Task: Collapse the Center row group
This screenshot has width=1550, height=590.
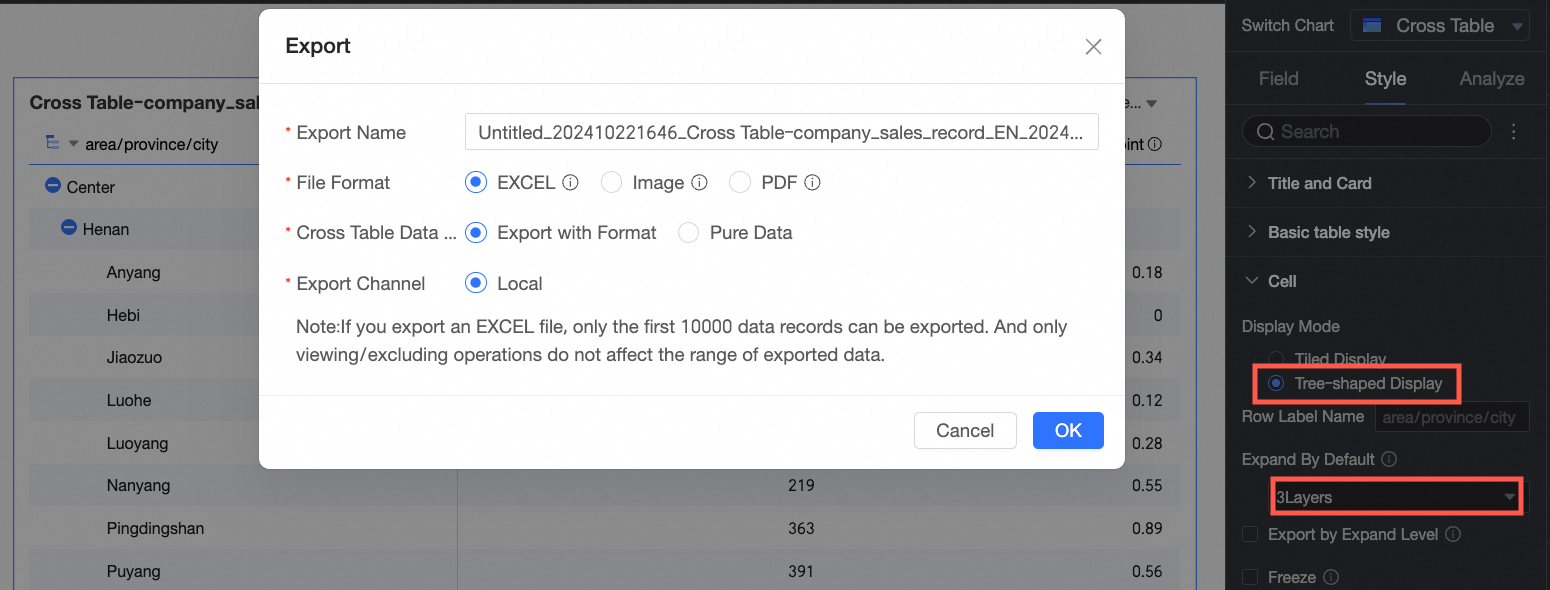Action: pos(53,186)
